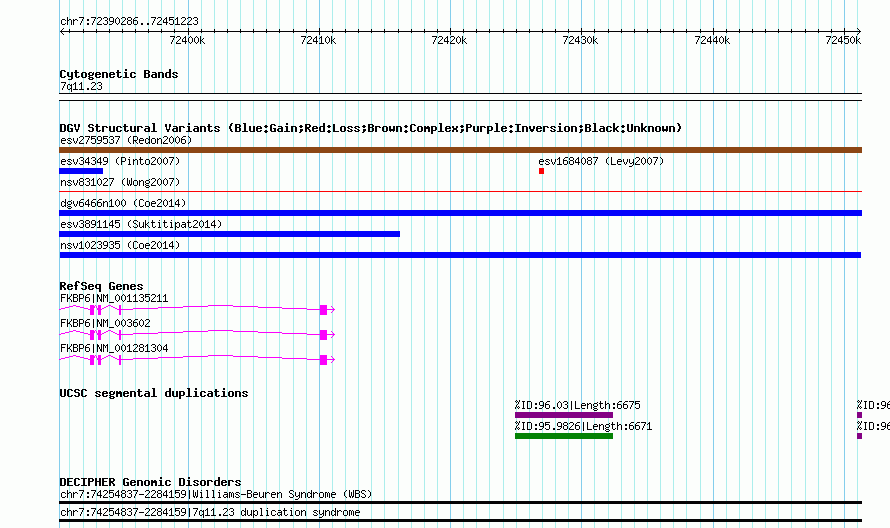Click the dgv6466n100 (Coe2014) label

coord(123,203)
